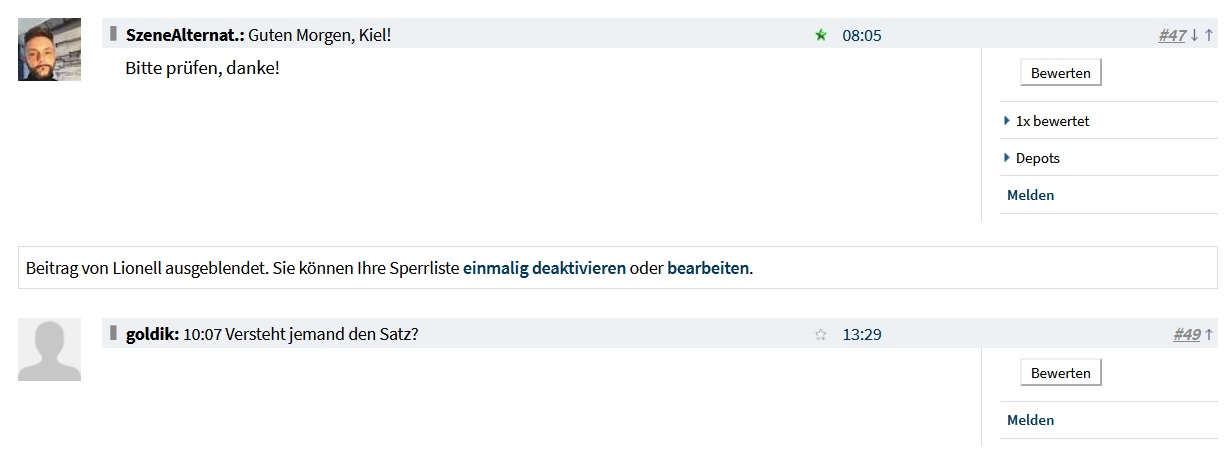Jump down using arrow beside #47
Image resolution: width=1229 pixels, height=457 pixels.
[1194, 35]
